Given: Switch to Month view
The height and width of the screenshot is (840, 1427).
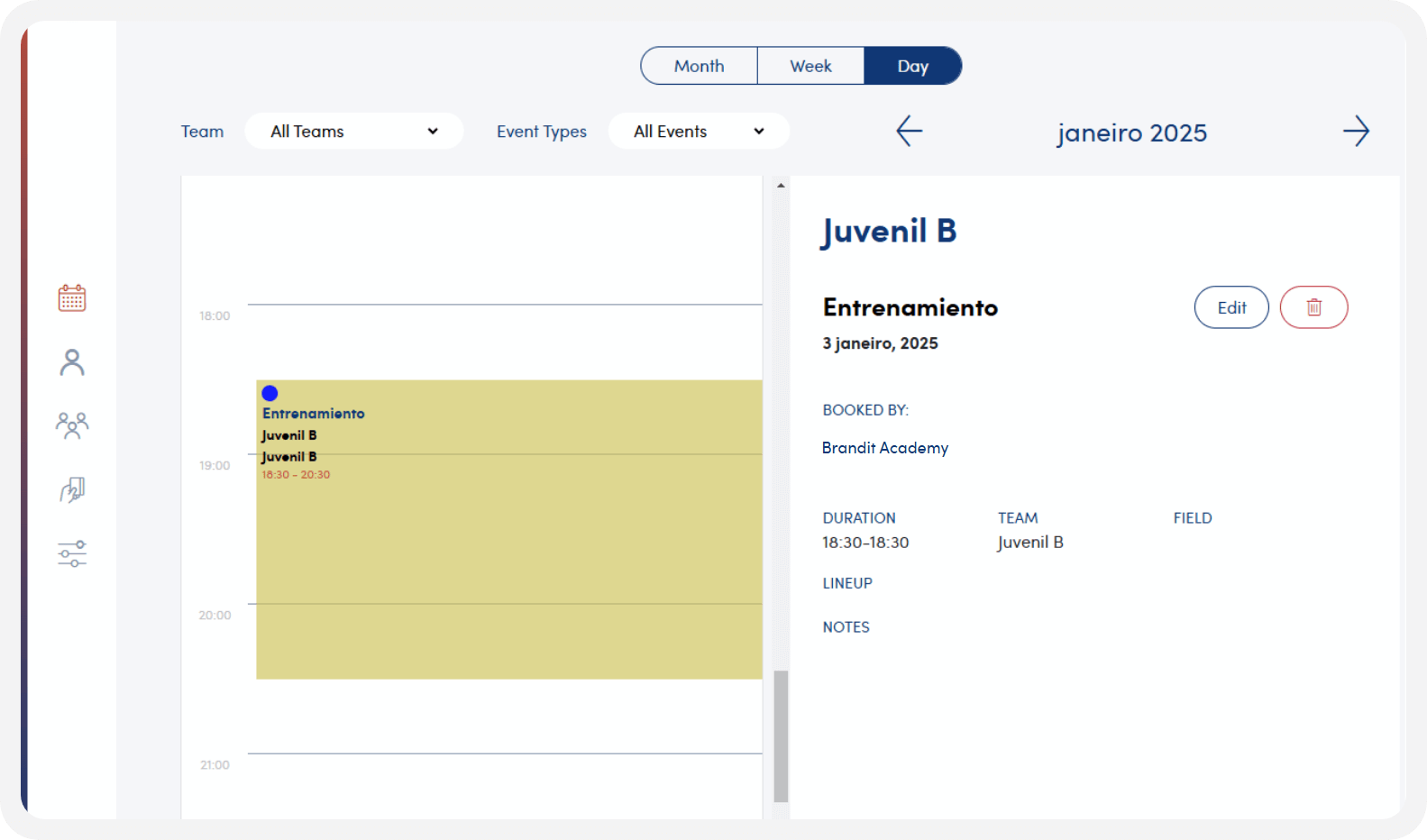Looking at the screenshot, I should click(699, 66).
